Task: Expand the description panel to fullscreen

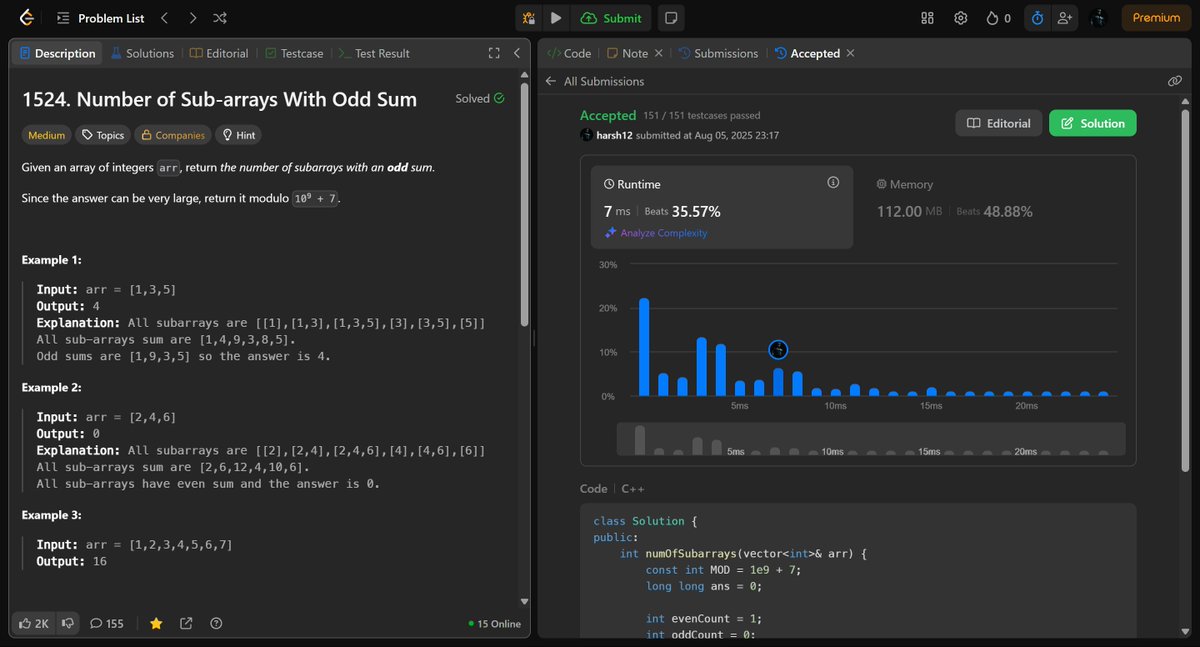Action: pos(494,53)
